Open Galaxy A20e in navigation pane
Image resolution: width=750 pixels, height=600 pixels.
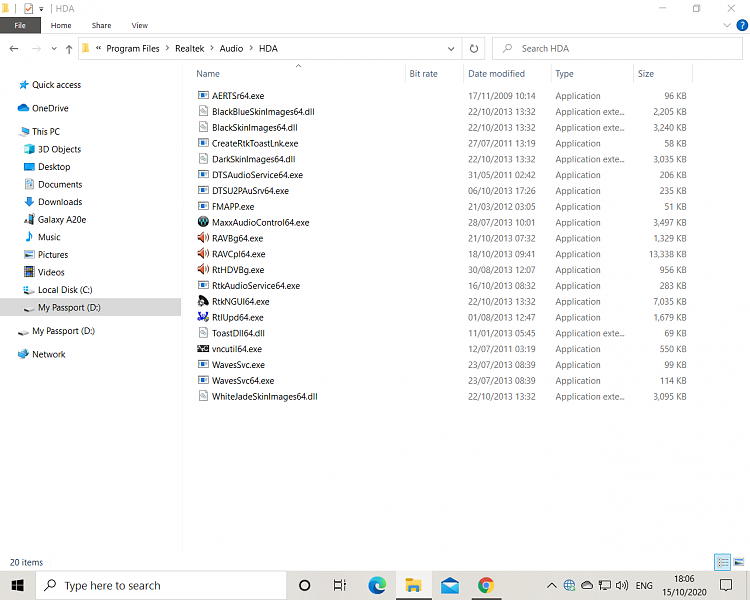pyautogui.click(x=62, y=220)
